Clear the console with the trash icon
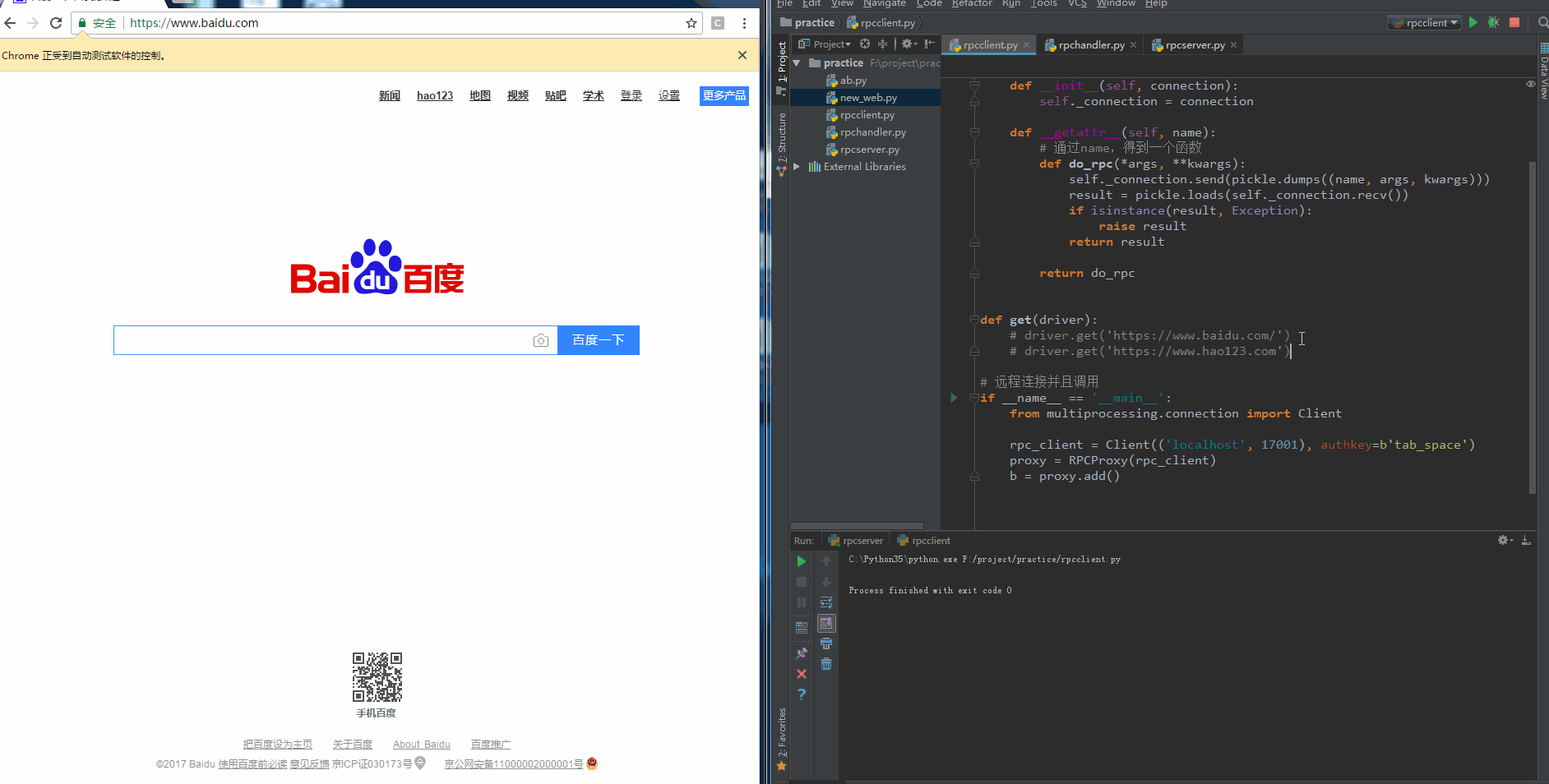 (826, 664)
